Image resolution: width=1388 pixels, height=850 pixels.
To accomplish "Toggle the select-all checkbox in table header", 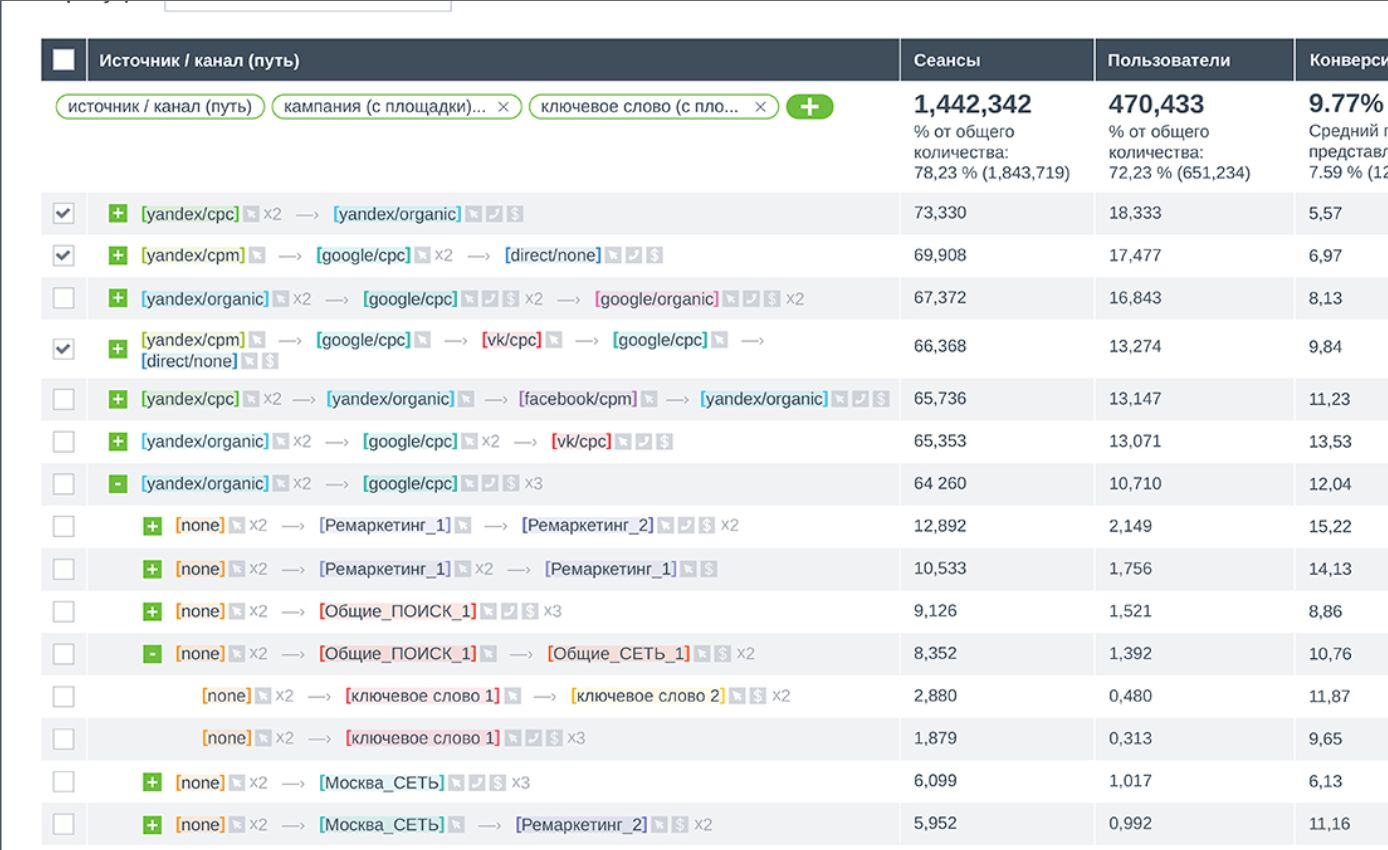I will [x=63, y=60].
